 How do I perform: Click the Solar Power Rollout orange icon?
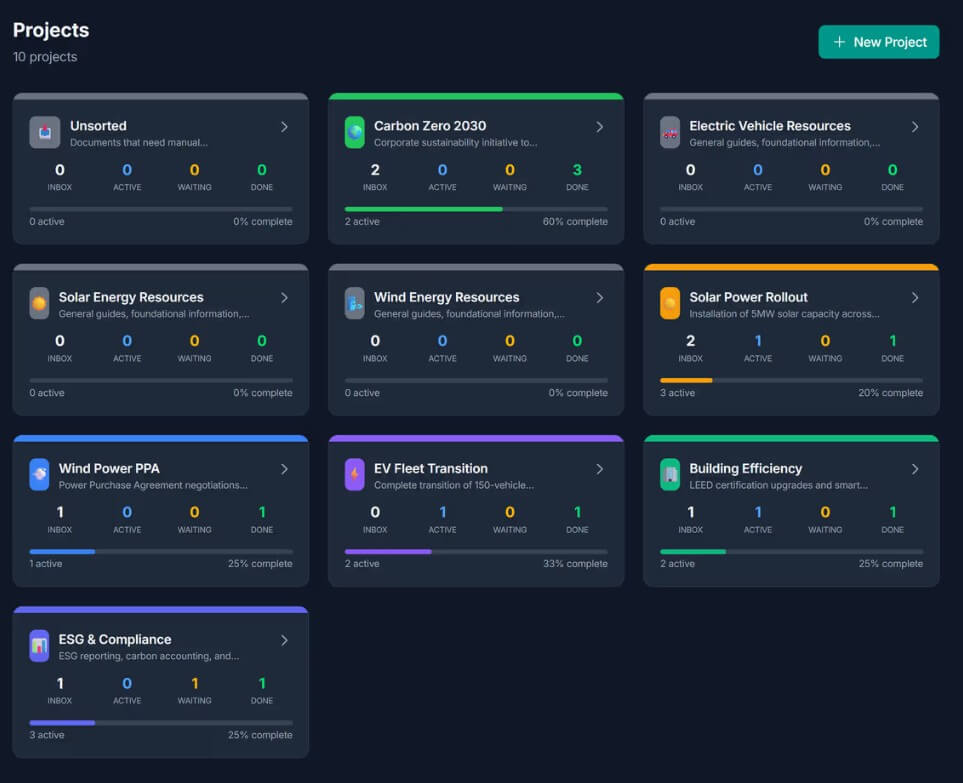coord(670,303)
